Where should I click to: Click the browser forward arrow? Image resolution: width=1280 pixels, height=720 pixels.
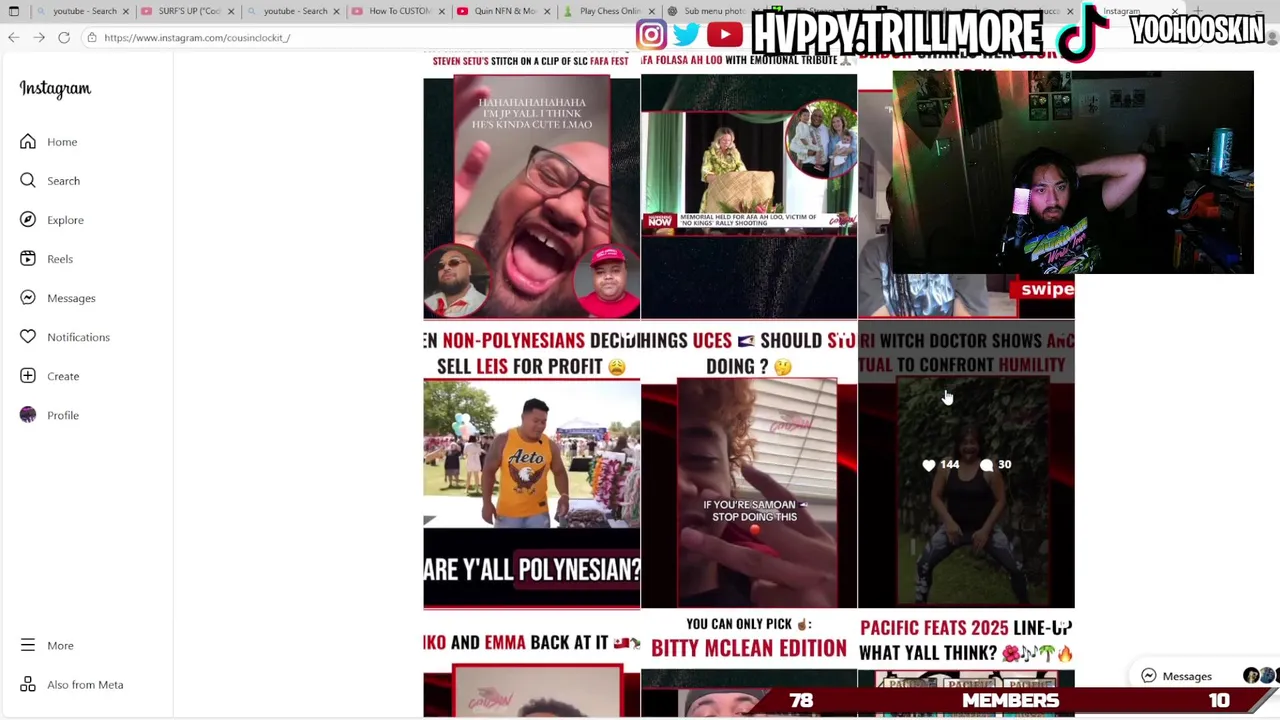point(39,38)
